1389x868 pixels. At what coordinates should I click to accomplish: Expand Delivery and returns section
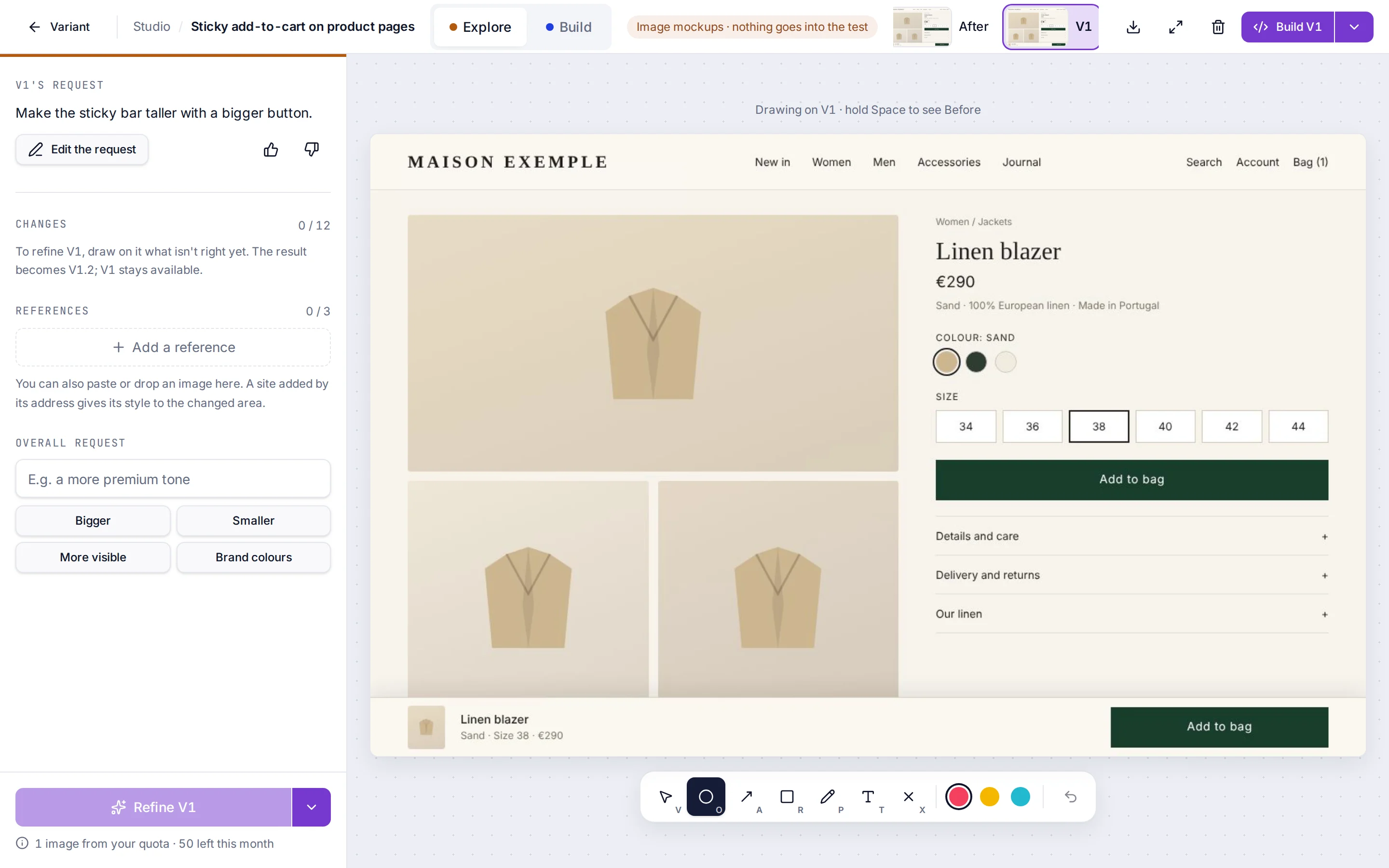point(1132,575)
